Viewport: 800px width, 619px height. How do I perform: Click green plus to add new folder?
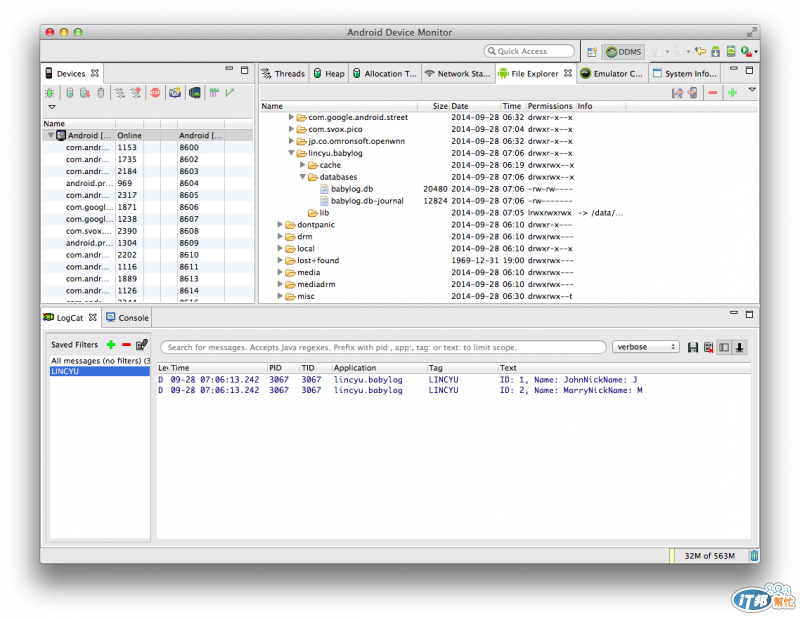pos(733,93)
